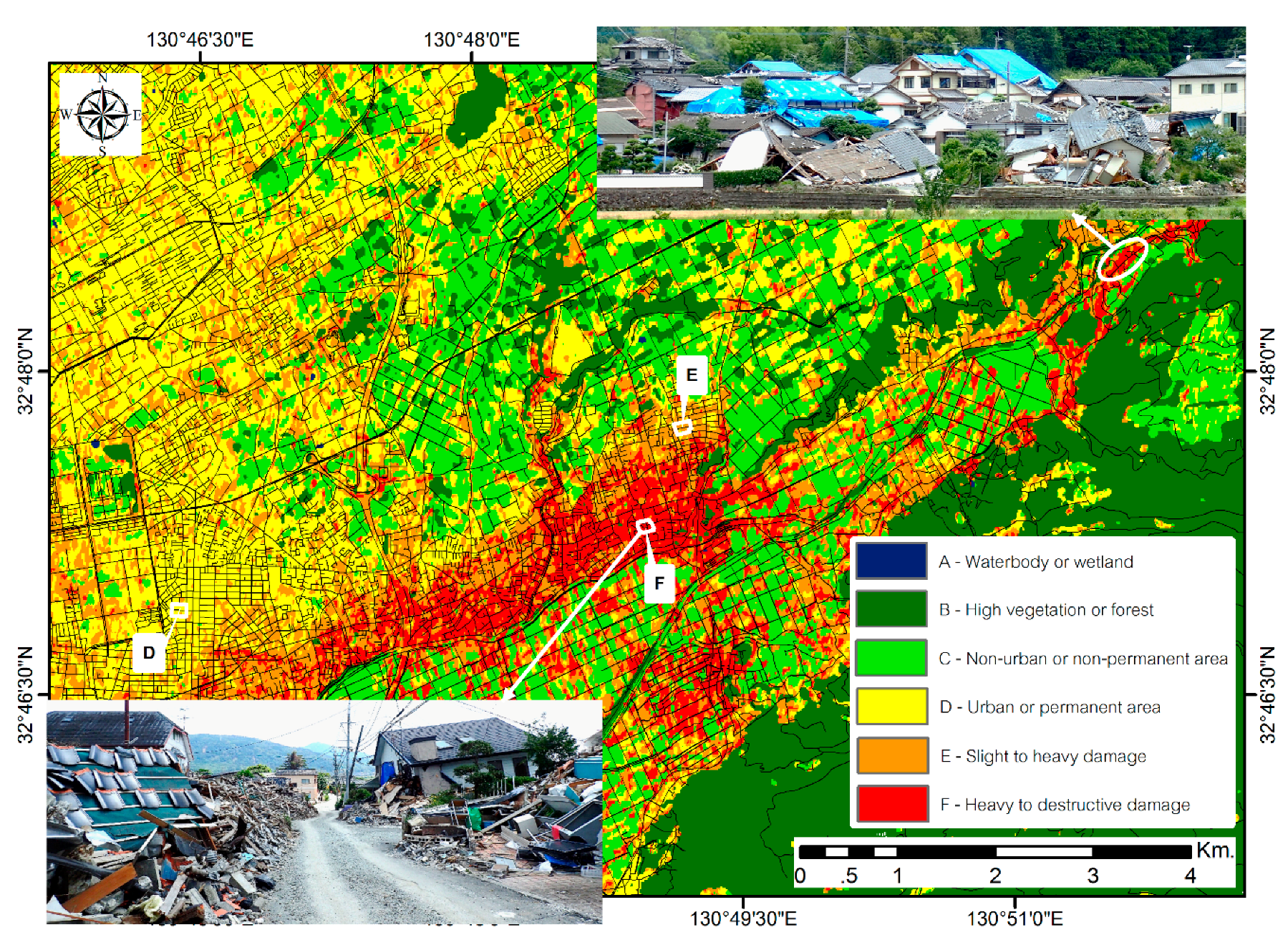Click the compass rose north arrow
Image resolution: width=1288 pixels, height=940 pixels.
click(102, 114)
